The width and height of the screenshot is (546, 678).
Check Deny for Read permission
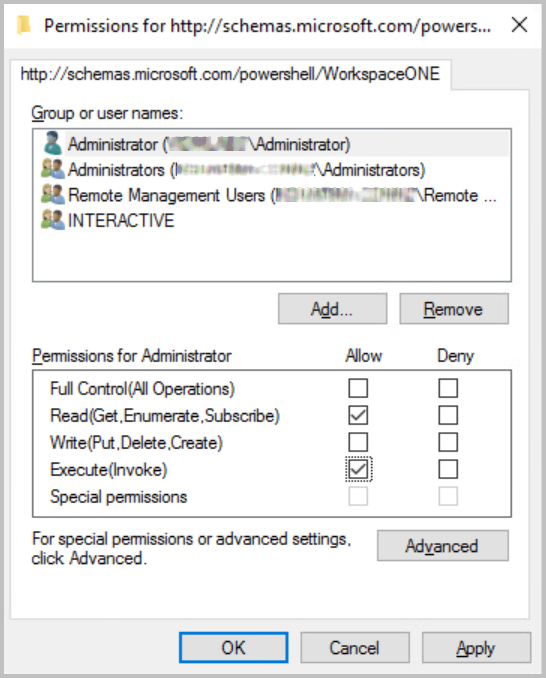448,415
